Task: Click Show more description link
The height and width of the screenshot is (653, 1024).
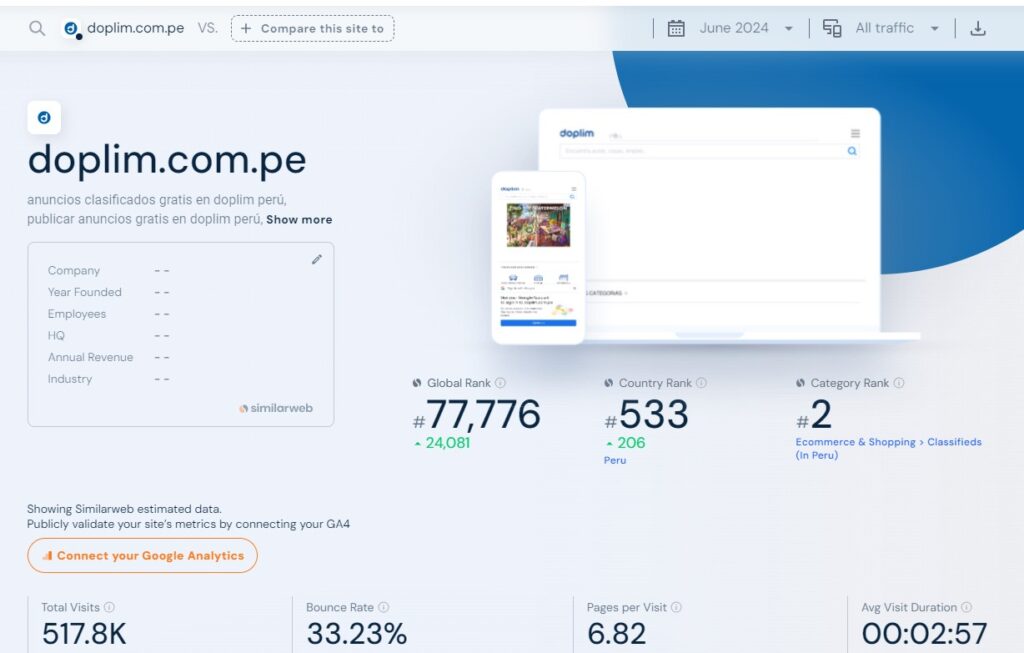Action: click(299, 219)
